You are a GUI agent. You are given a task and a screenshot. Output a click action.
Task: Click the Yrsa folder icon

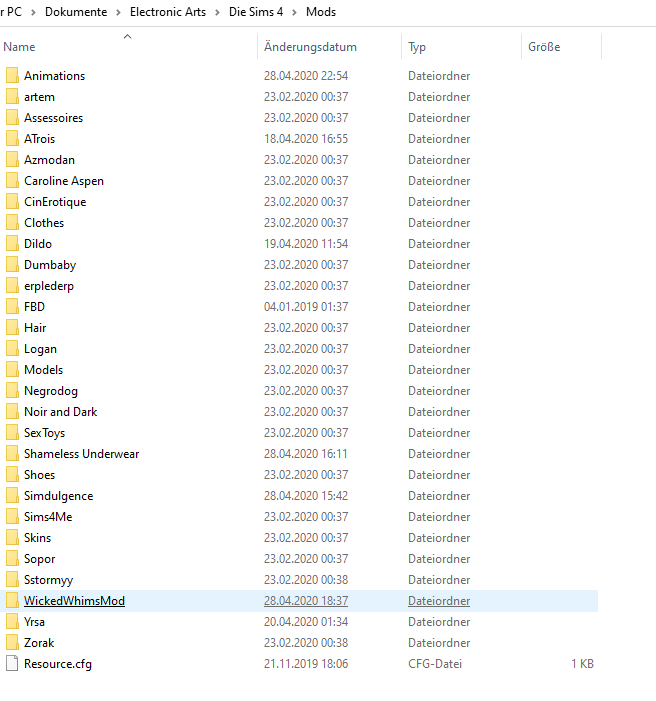click(13, 622)
